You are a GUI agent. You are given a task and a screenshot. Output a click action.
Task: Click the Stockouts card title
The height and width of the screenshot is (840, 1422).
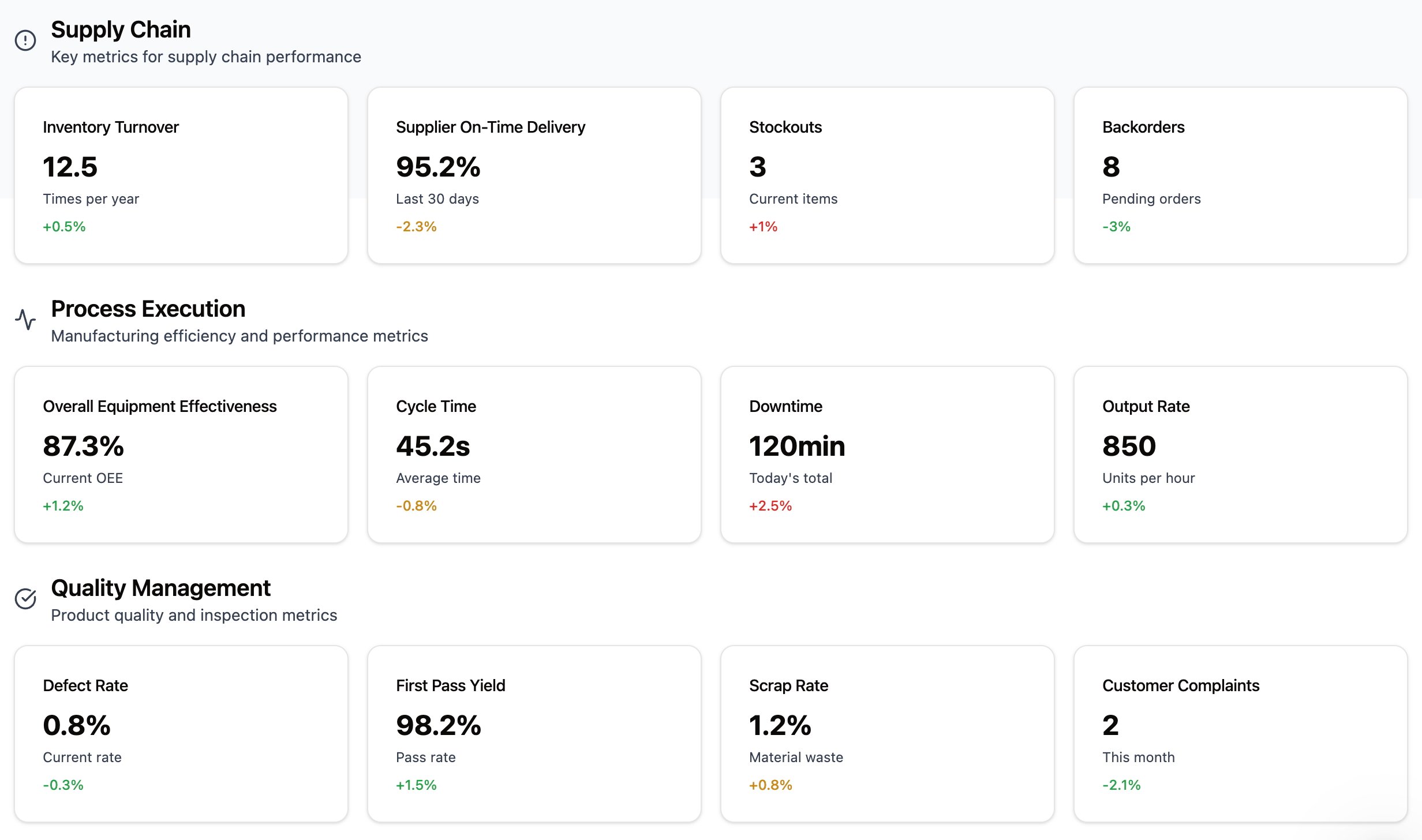(785, 127)
